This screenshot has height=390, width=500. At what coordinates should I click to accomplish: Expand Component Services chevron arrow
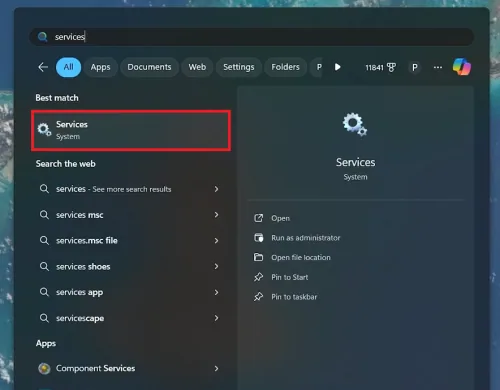[x=216, y=368]
